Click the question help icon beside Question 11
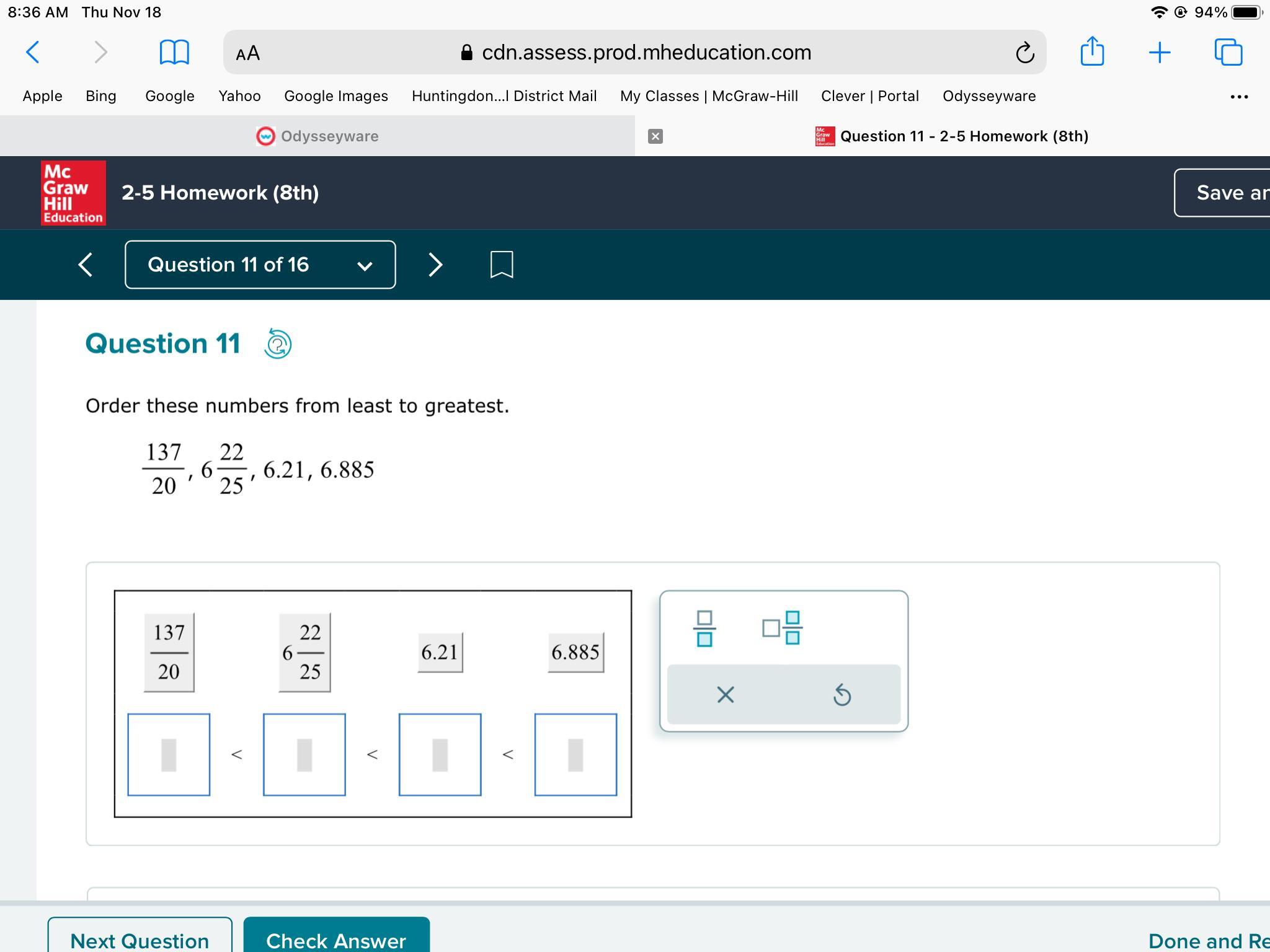The image size is (1270, 952). point(278,344)
